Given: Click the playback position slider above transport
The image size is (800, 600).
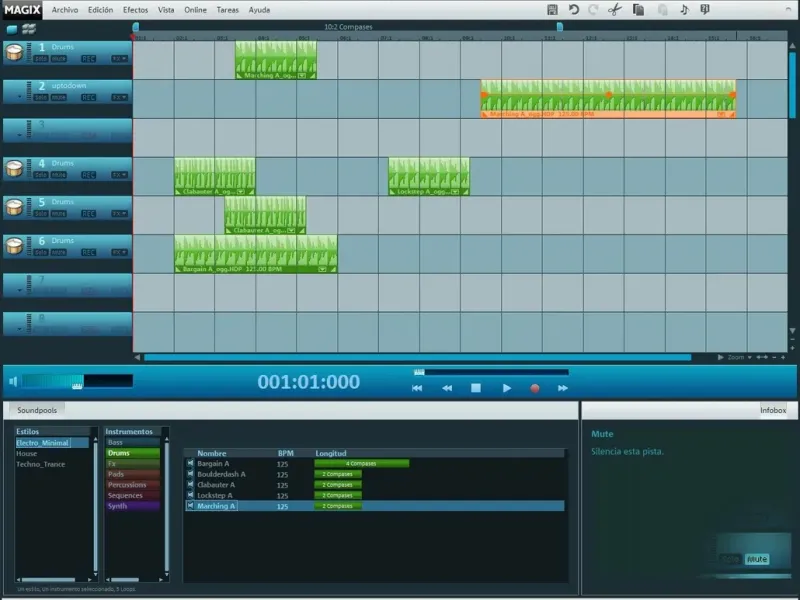Looking at the screenshot, I should pos(491,372).
